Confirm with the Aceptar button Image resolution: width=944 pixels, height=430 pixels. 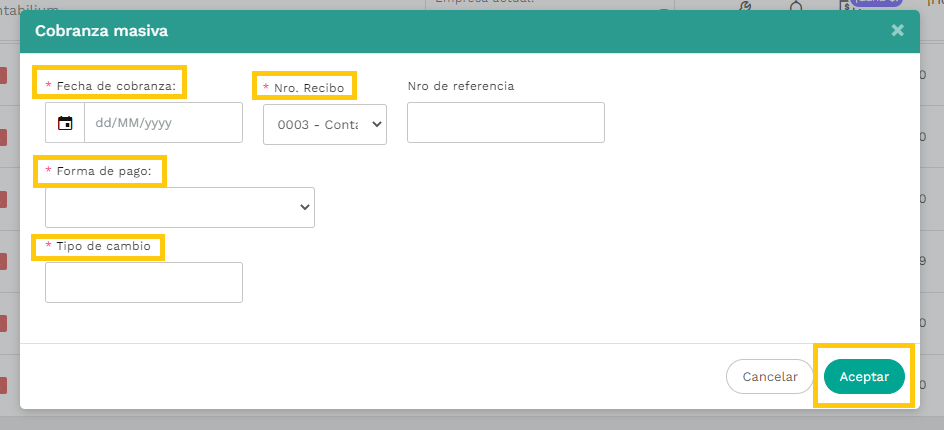click(x=864, y=377)
